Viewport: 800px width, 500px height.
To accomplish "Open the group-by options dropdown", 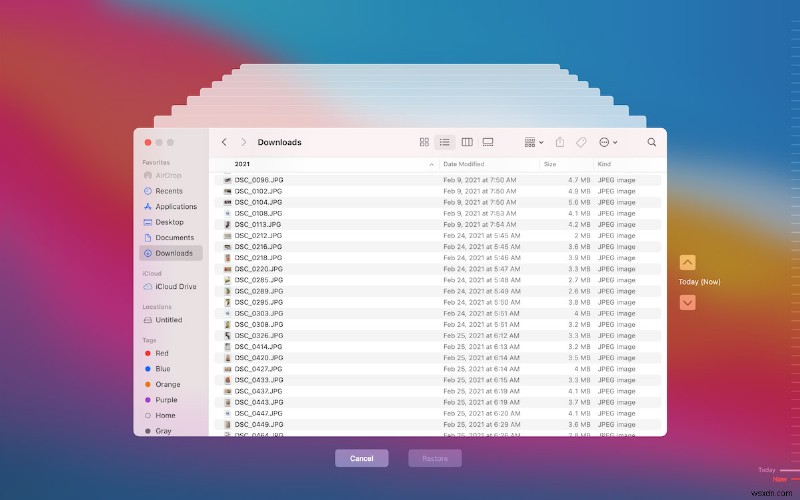I will [x=534, y=142].
